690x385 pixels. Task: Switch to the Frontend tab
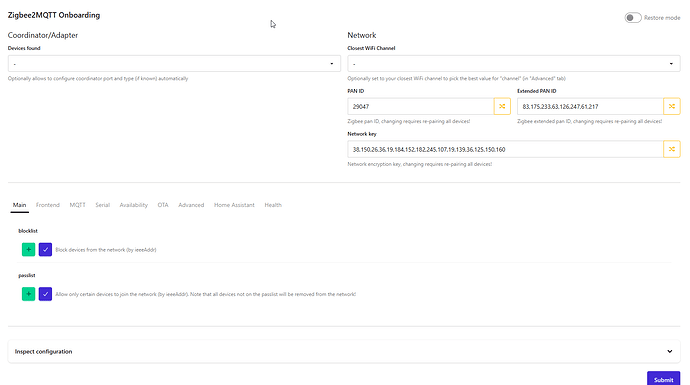[48, 205]
